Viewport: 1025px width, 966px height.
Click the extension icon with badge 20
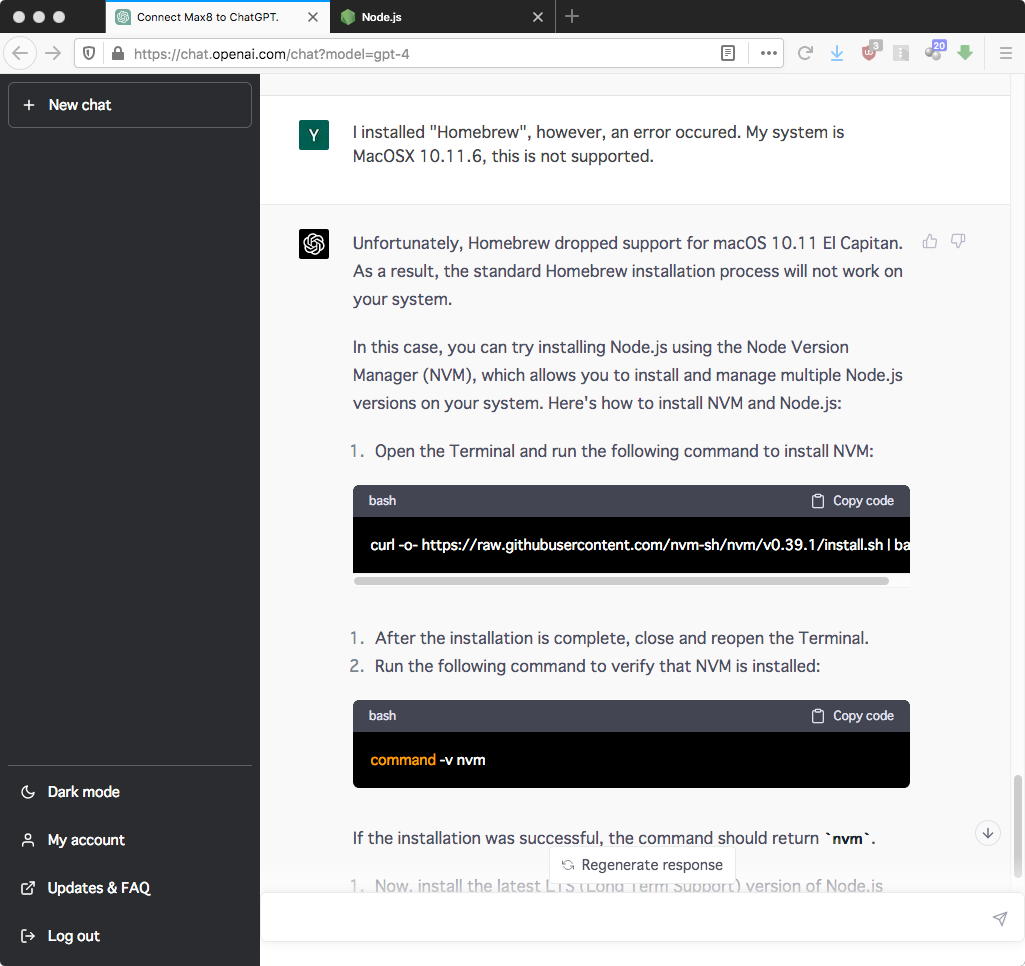coord(935,51)
